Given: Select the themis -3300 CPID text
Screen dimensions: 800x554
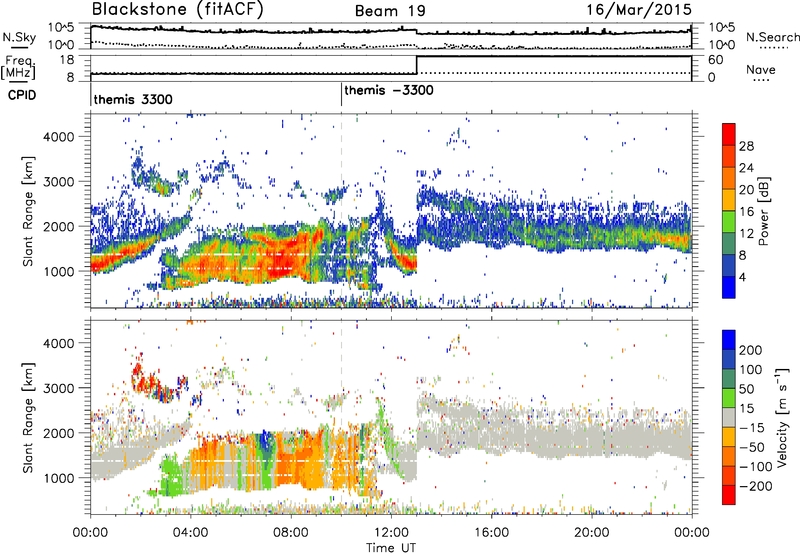Looking at the screenshot, I should (389, 90).
